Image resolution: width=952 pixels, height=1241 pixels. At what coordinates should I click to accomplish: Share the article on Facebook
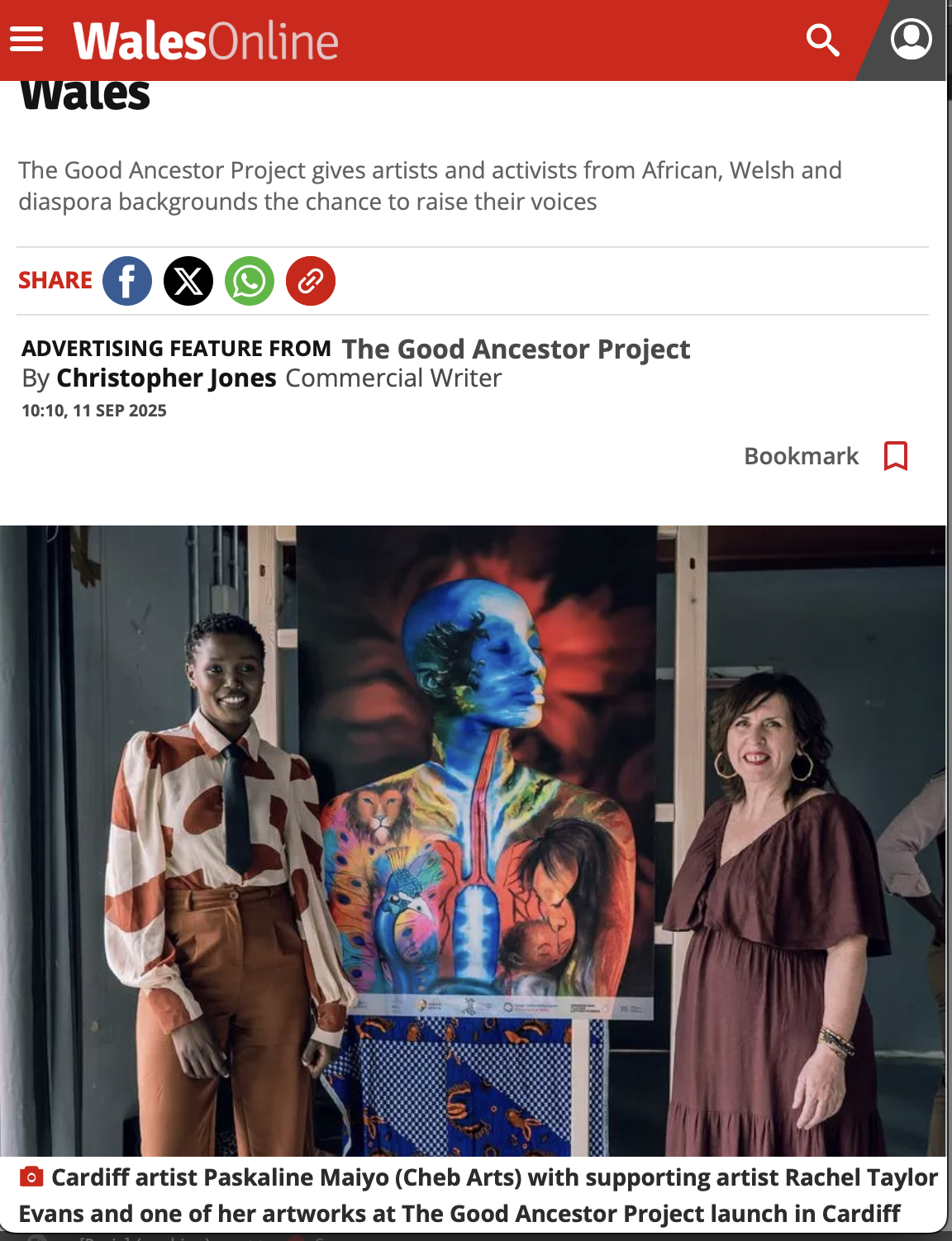click(127, 281)
